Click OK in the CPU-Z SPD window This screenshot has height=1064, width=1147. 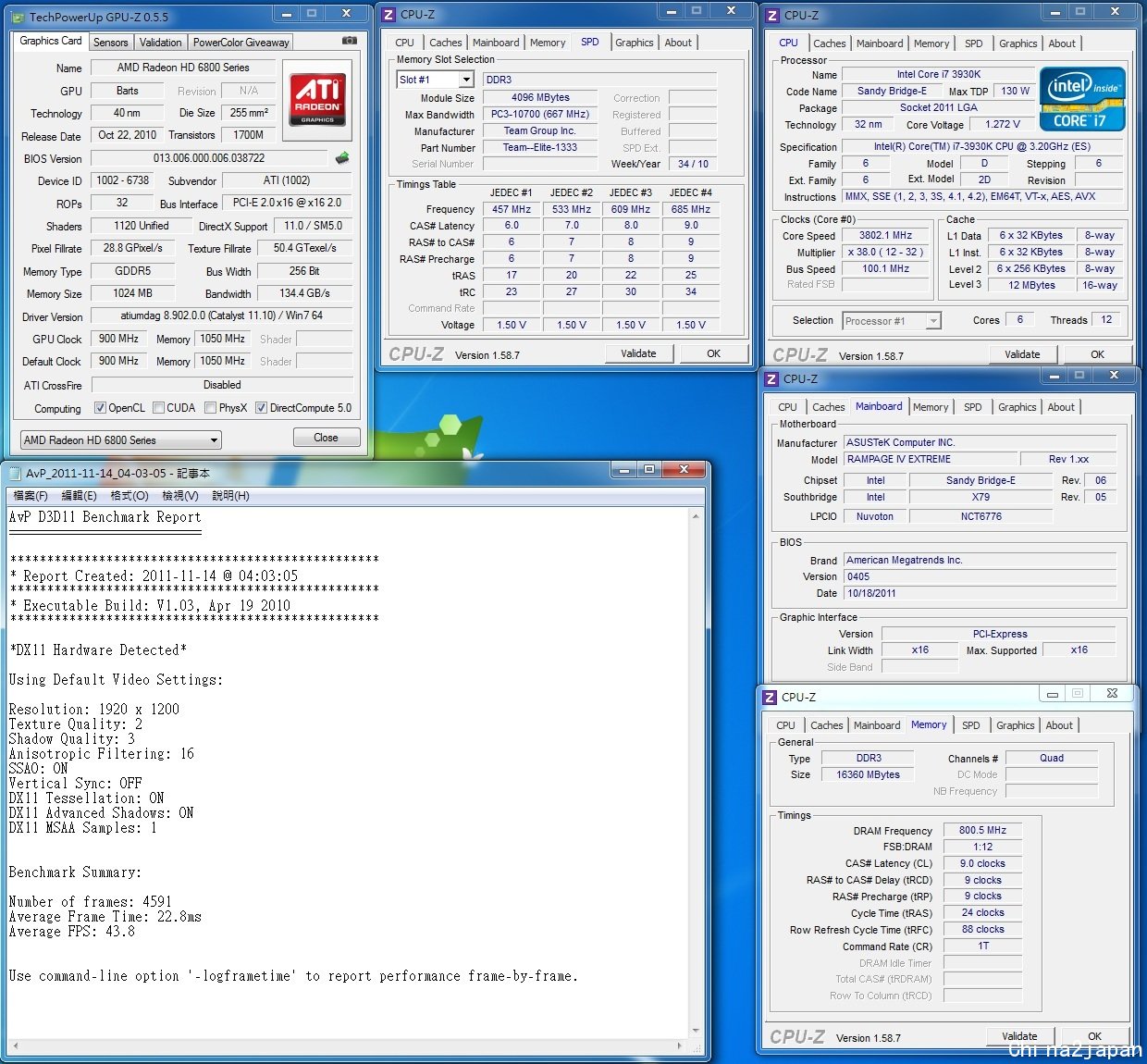[x=713, y=353]
